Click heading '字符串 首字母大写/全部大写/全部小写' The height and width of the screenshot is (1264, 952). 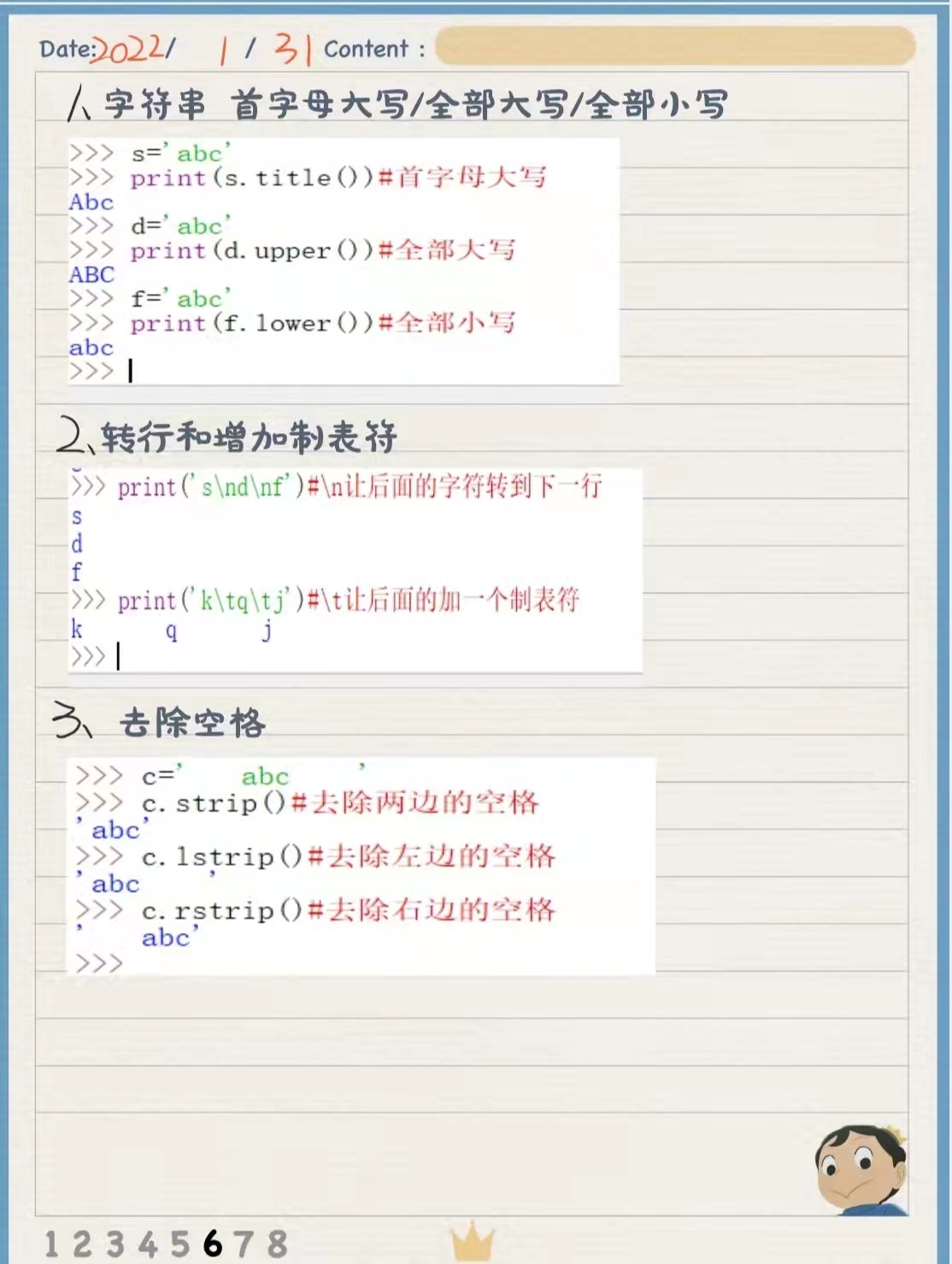[x=416, y=105]
